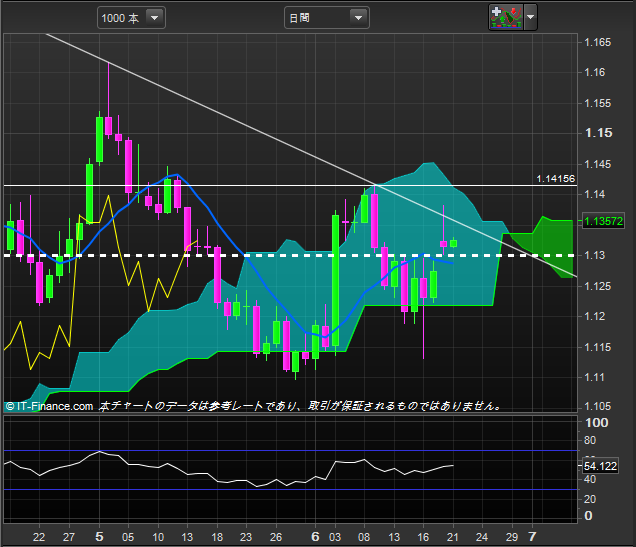636x547 pixels.
Task: Click the RSI 80 scale label
Action: click(590, 440)
